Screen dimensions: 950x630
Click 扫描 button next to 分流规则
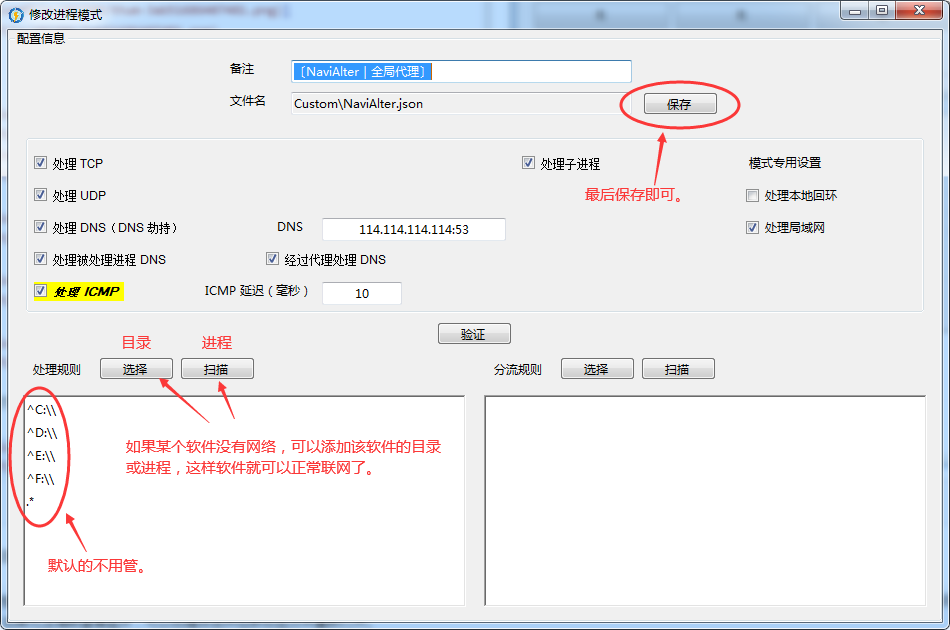pos(678,369)
